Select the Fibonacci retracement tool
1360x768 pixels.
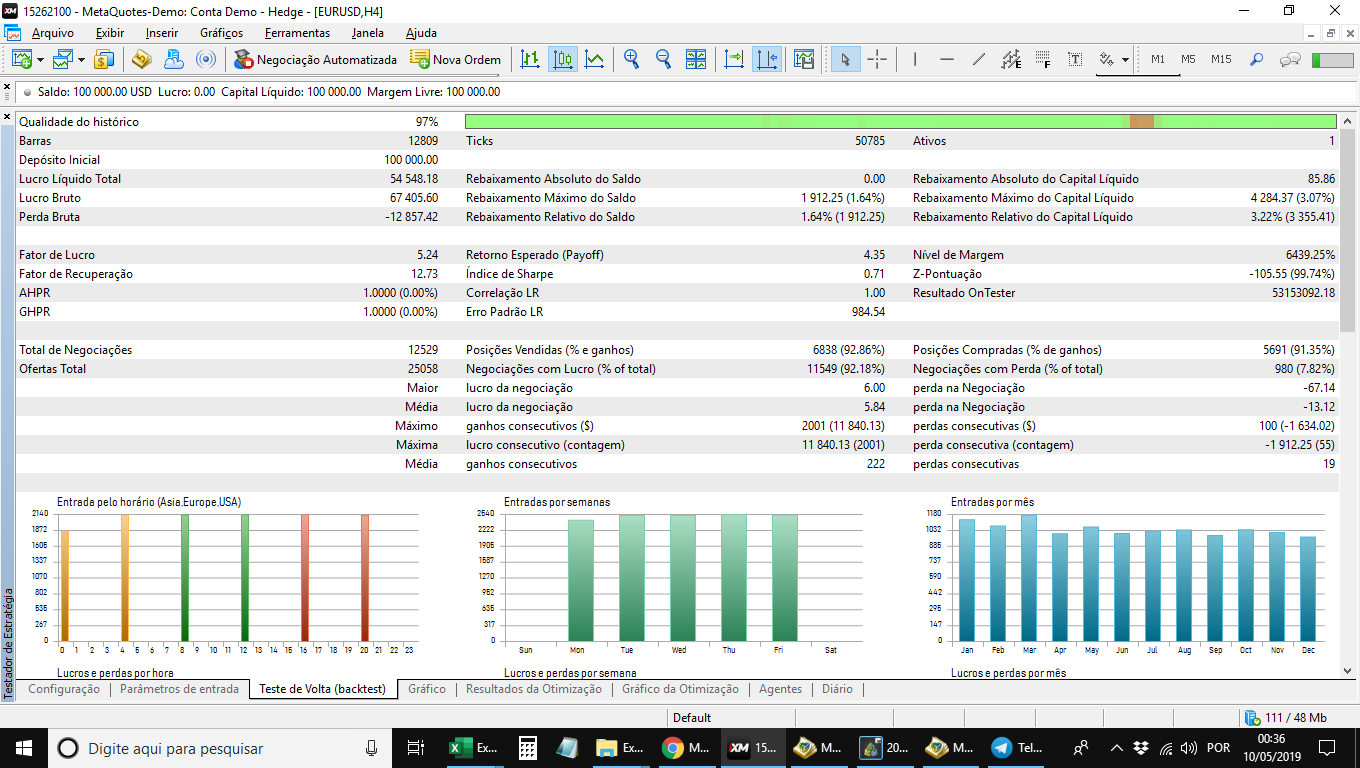[1043, 60]
